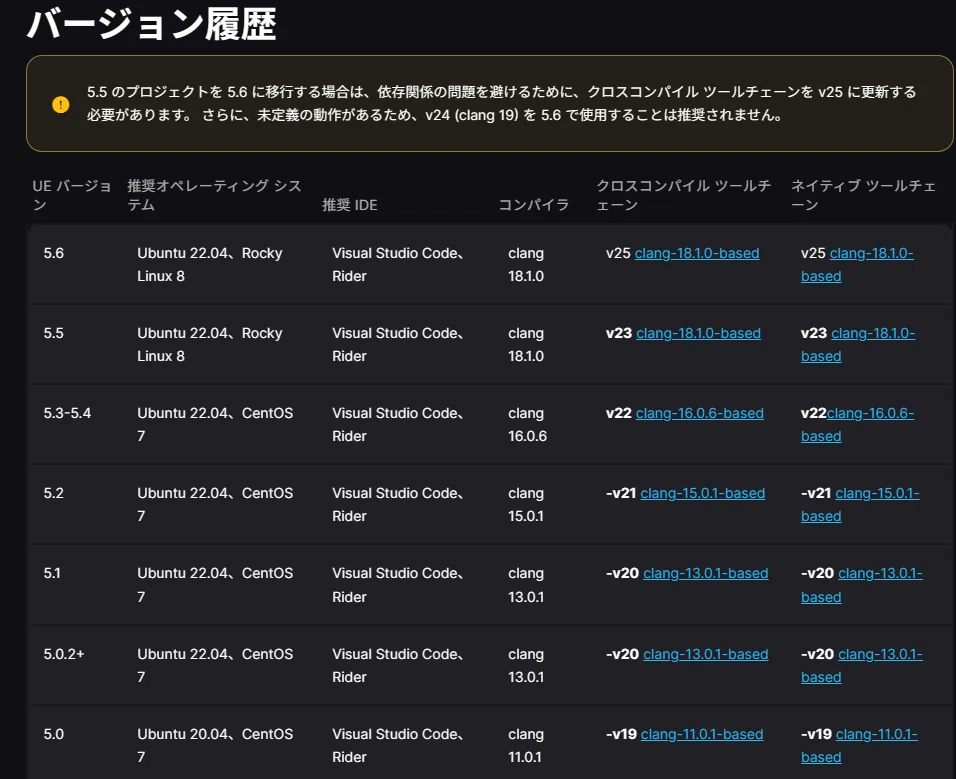Screen dimensions: 956x779
Task: Select the 5.1 version cell
Action: click(52, 574)
